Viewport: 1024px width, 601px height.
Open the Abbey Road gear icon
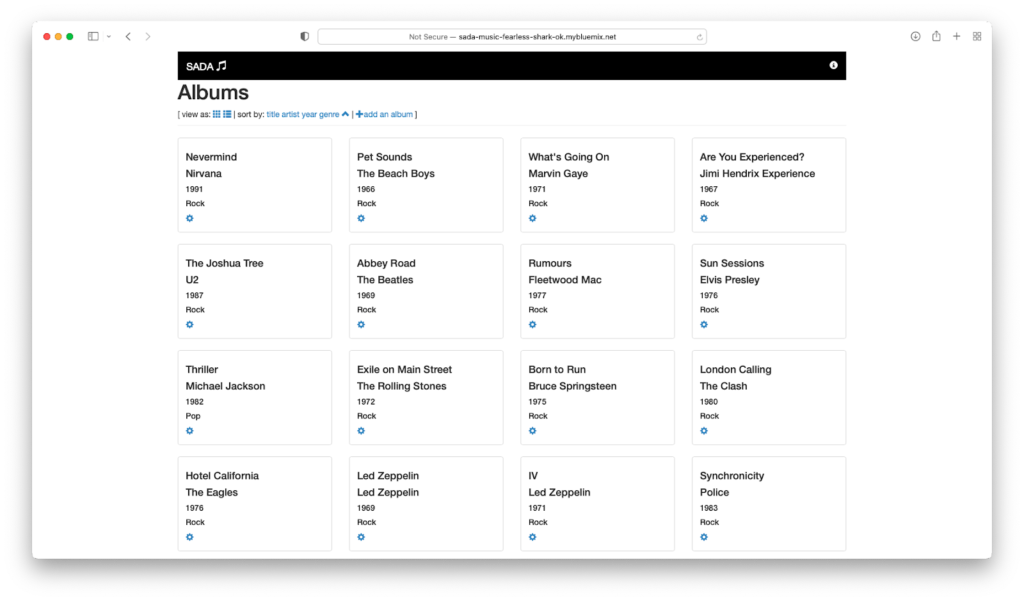pyautogui.click(x=361, y=325)
